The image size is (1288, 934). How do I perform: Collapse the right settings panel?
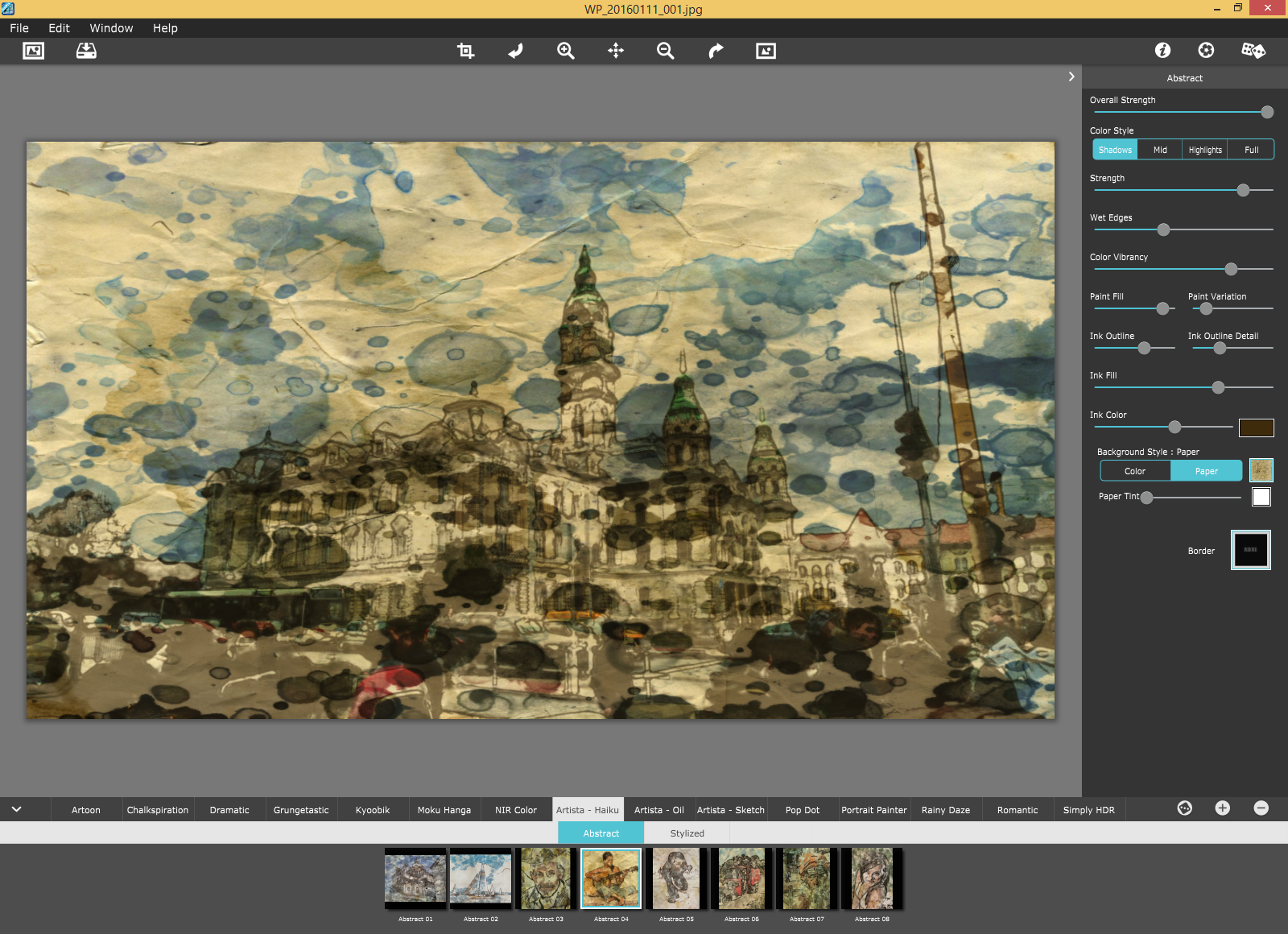coord(1071,76)
